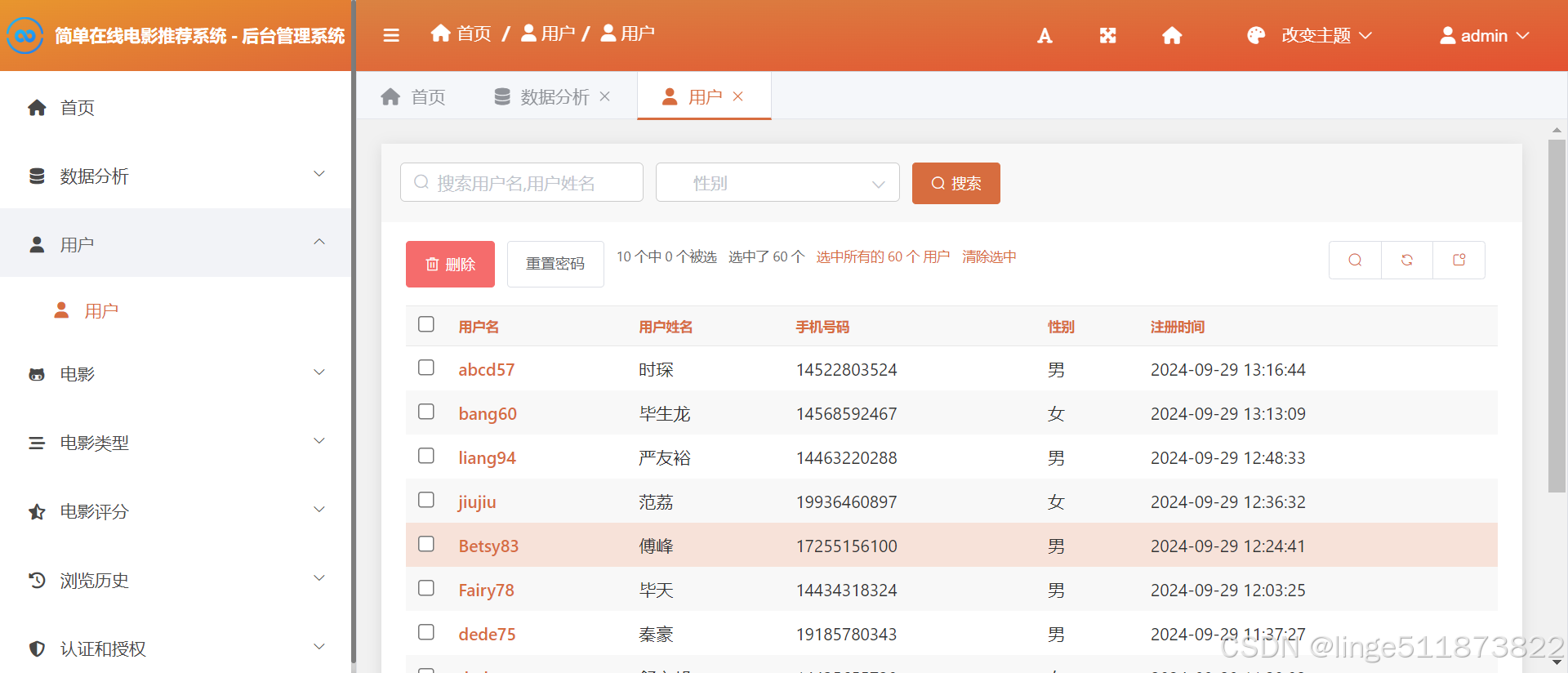Screen dimensions: 1568x673
Task: Click the table search toggle icon
Action: (1355, 260)
